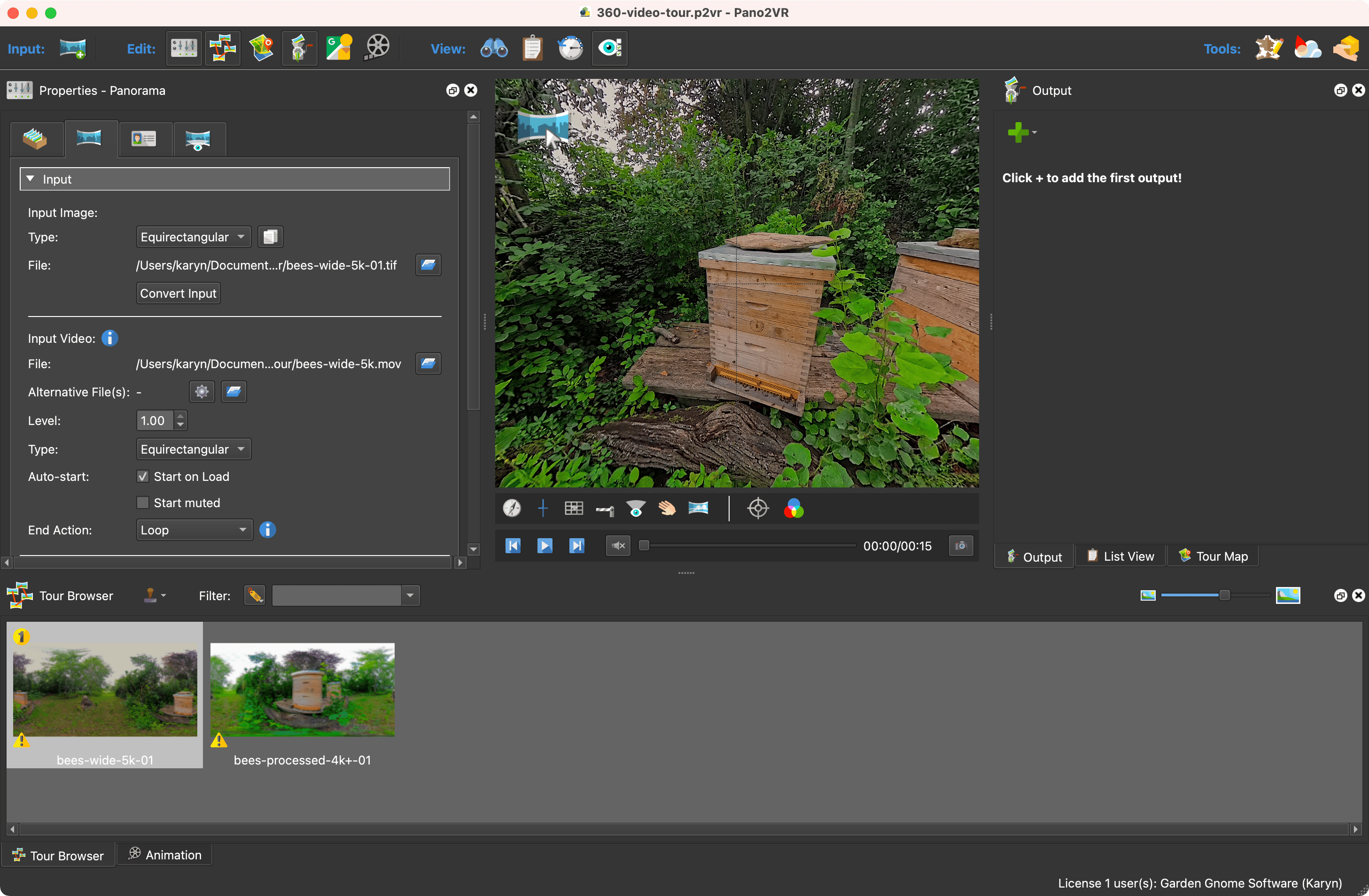Toggle the Viewer eye icon
This screenshot has height=896, width=1369.
(610, 48)
